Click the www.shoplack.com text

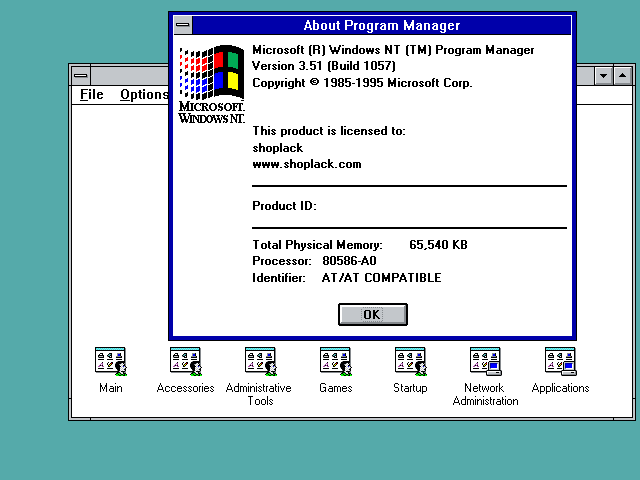click(x=307, y=164)
